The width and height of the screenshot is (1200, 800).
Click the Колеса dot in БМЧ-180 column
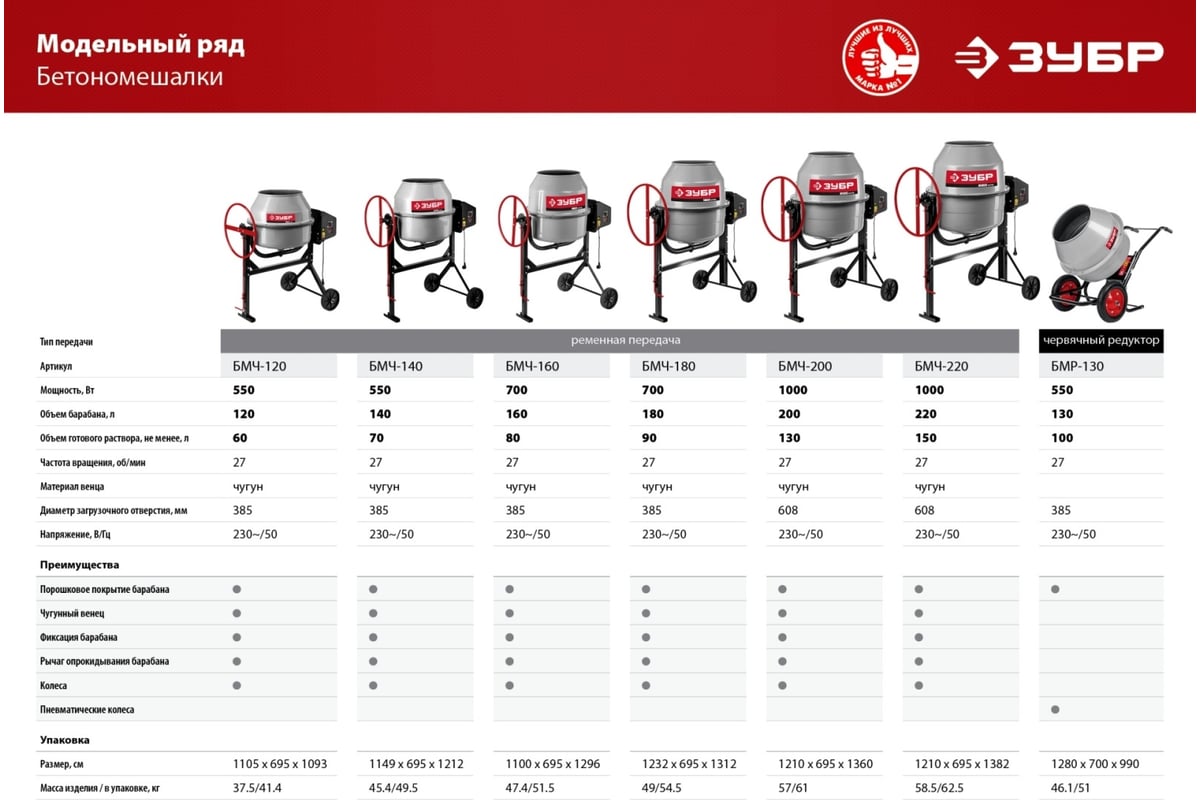tap(646, 685)
